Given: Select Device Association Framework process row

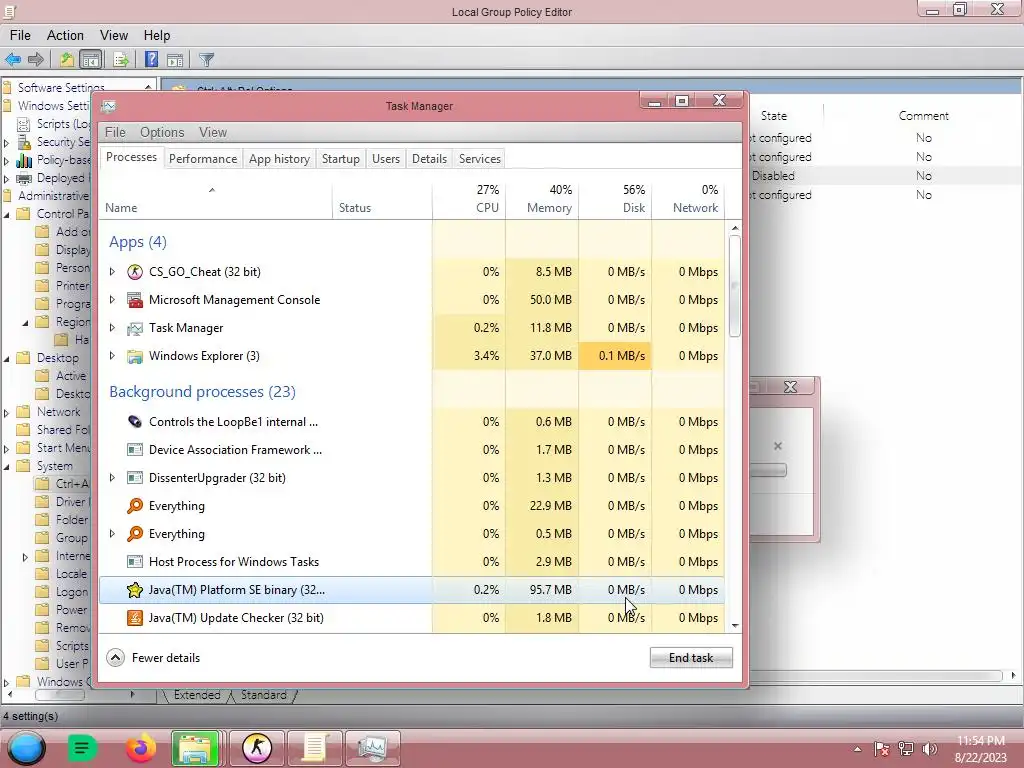Looking at the screenshot, I should [411, 450].
